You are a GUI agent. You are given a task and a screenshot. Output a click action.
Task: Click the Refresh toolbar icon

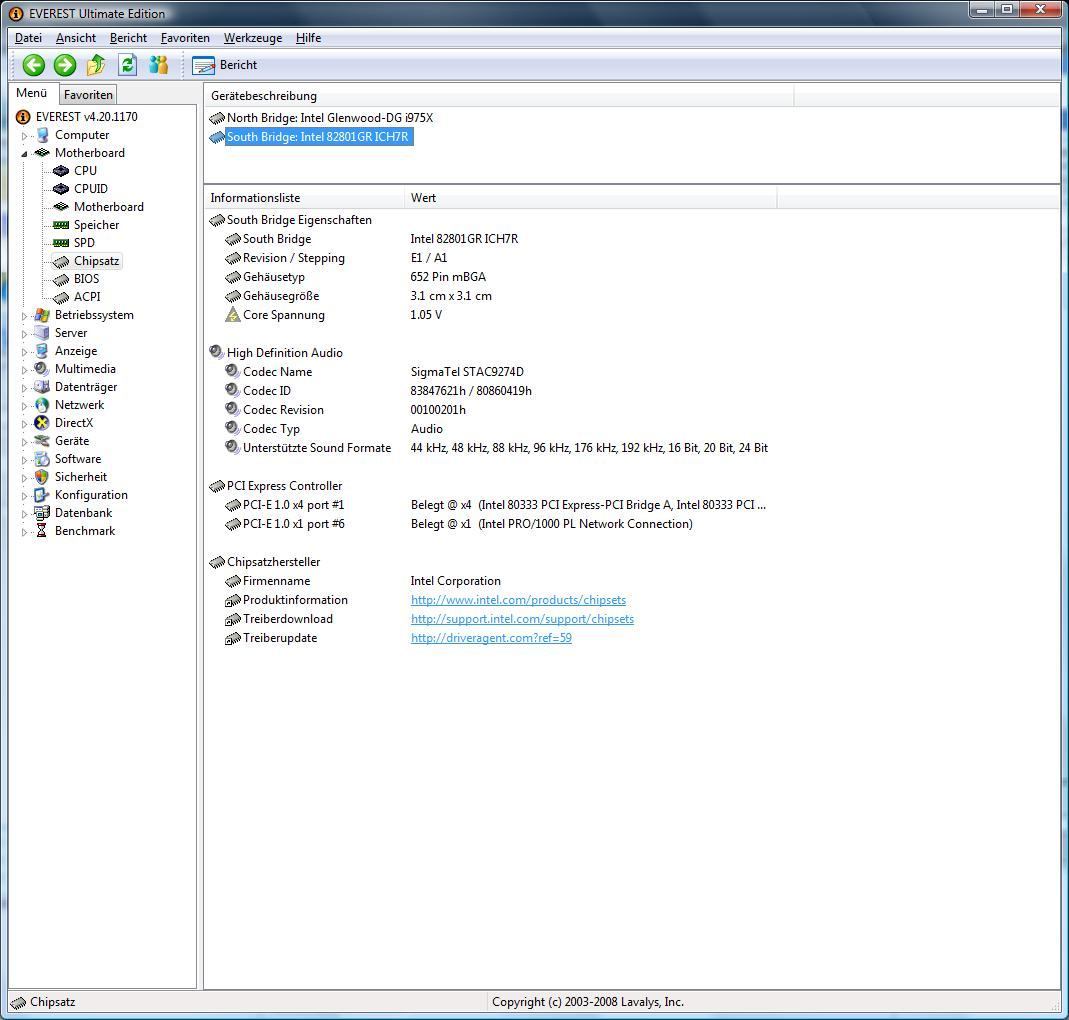pos(127,65)
